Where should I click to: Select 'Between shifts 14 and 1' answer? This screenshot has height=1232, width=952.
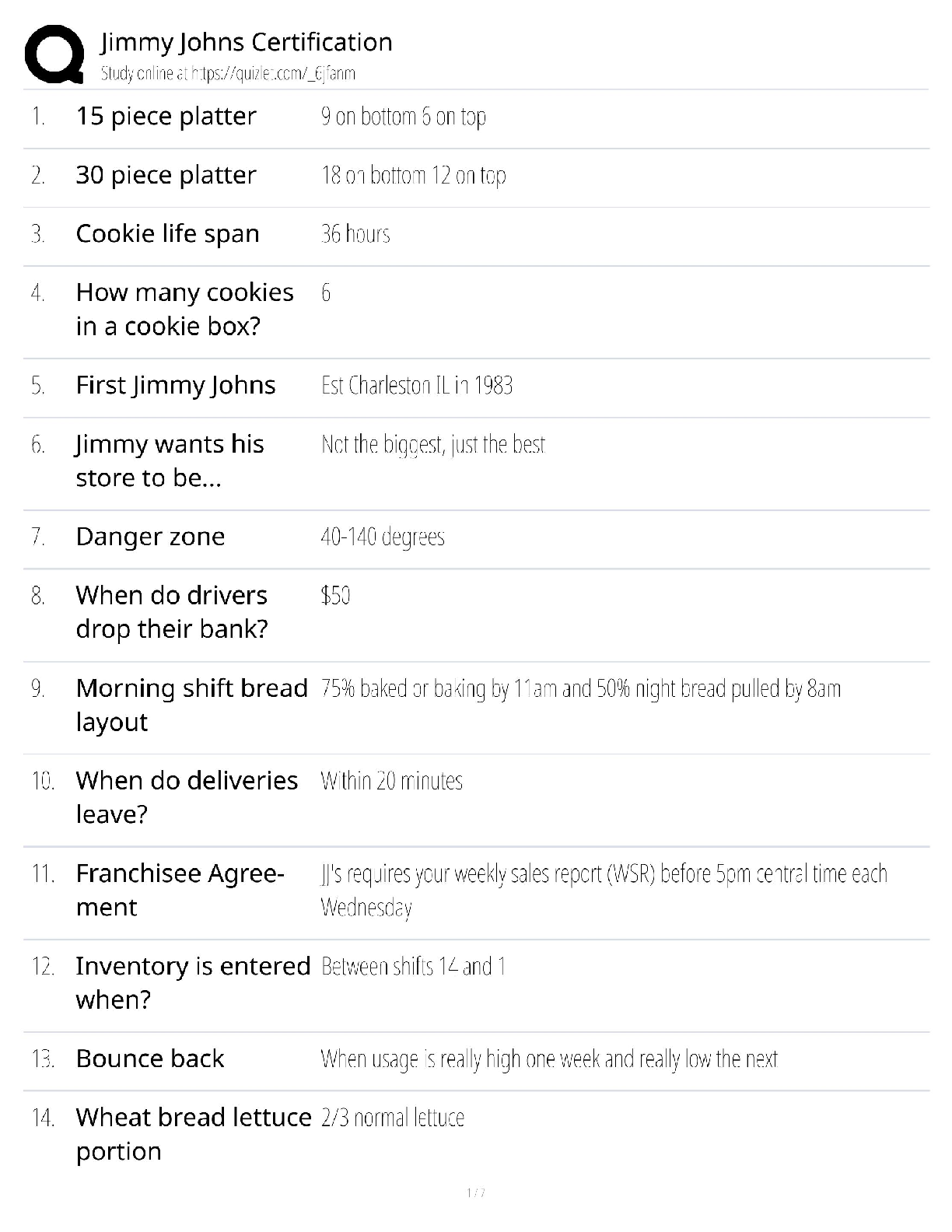coord(413,967)
